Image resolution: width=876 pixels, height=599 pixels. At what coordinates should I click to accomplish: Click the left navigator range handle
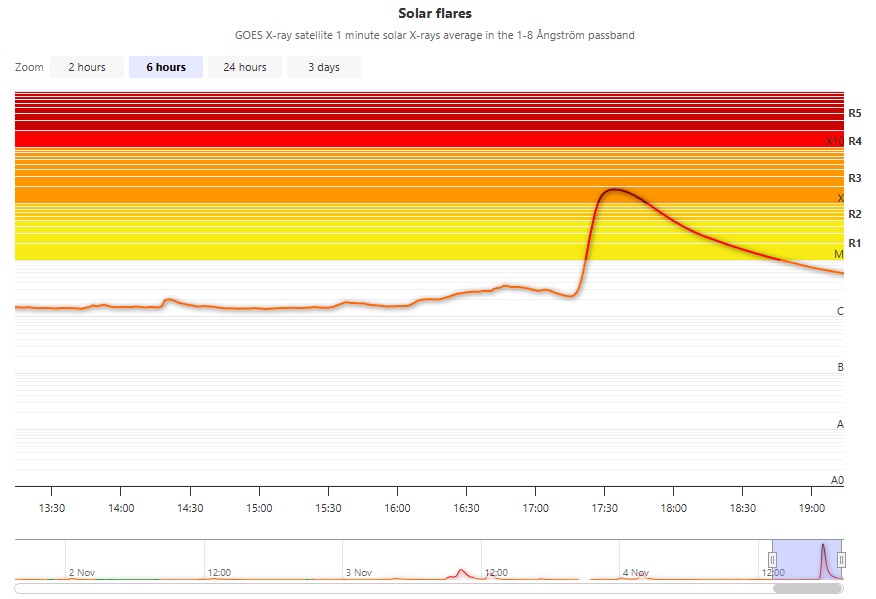tap(772, 559)
